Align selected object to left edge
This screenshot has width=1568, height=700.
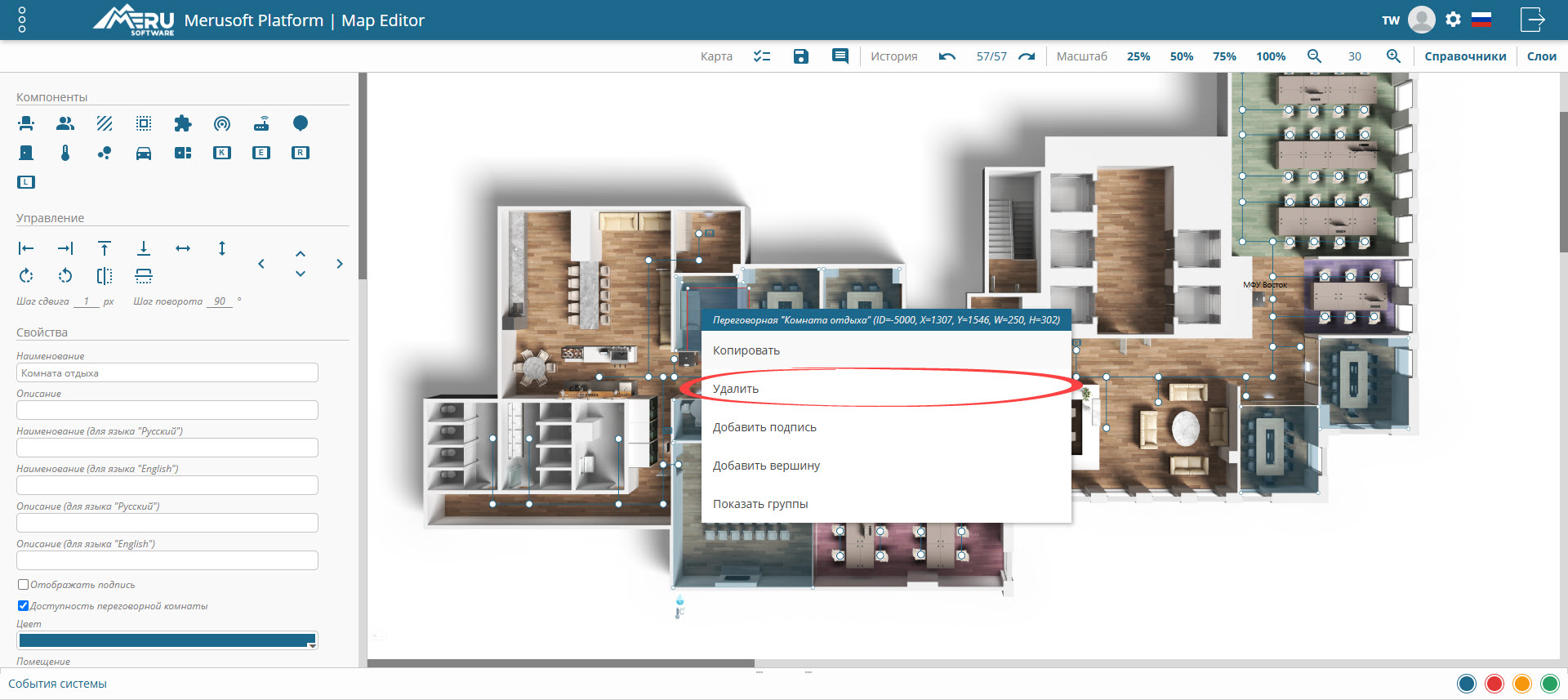click(26, 248)
